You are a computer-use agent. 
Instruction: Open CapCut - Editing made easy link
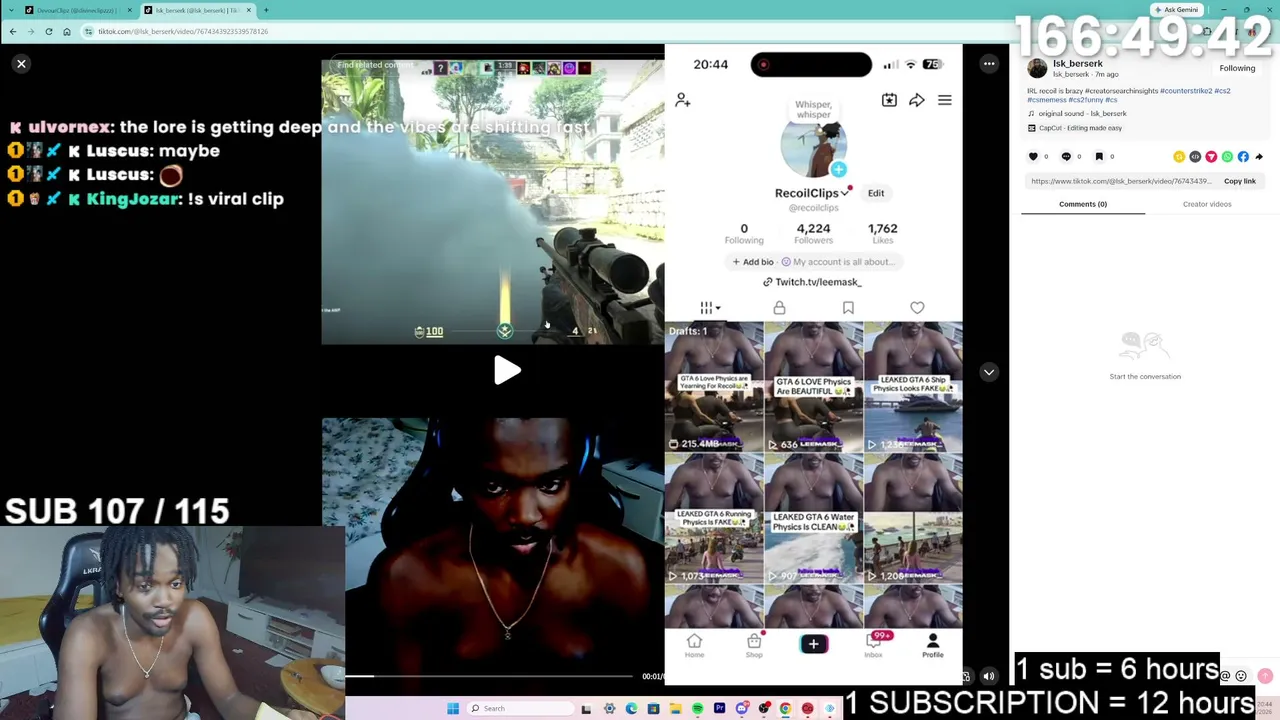pyautogui.click(x=1075, y=128)
